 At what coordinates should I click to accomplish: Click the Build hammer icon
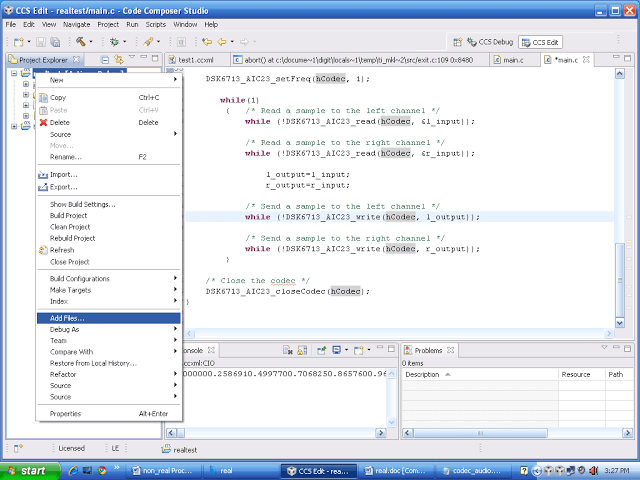click(x=81, y=41)
